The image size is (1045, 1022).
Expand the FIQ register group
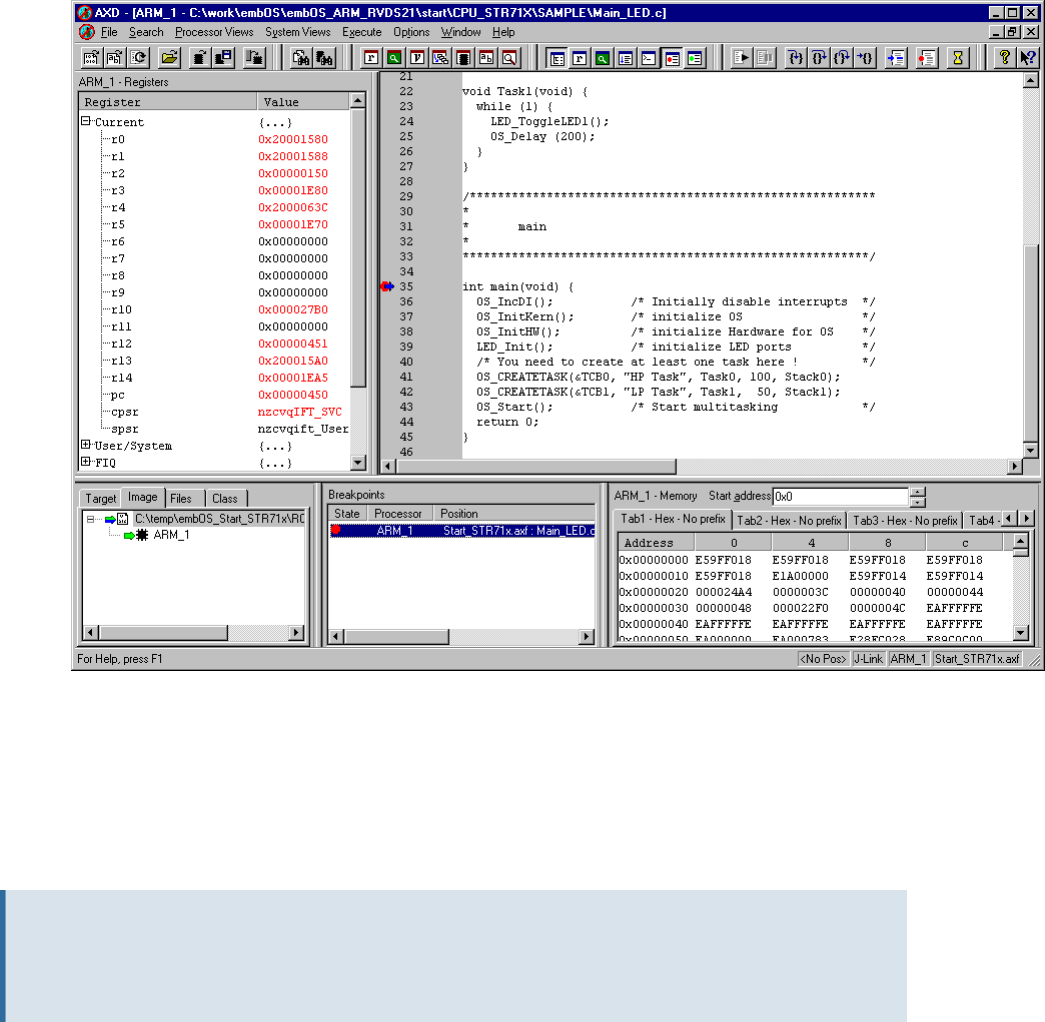click(87, 463)
